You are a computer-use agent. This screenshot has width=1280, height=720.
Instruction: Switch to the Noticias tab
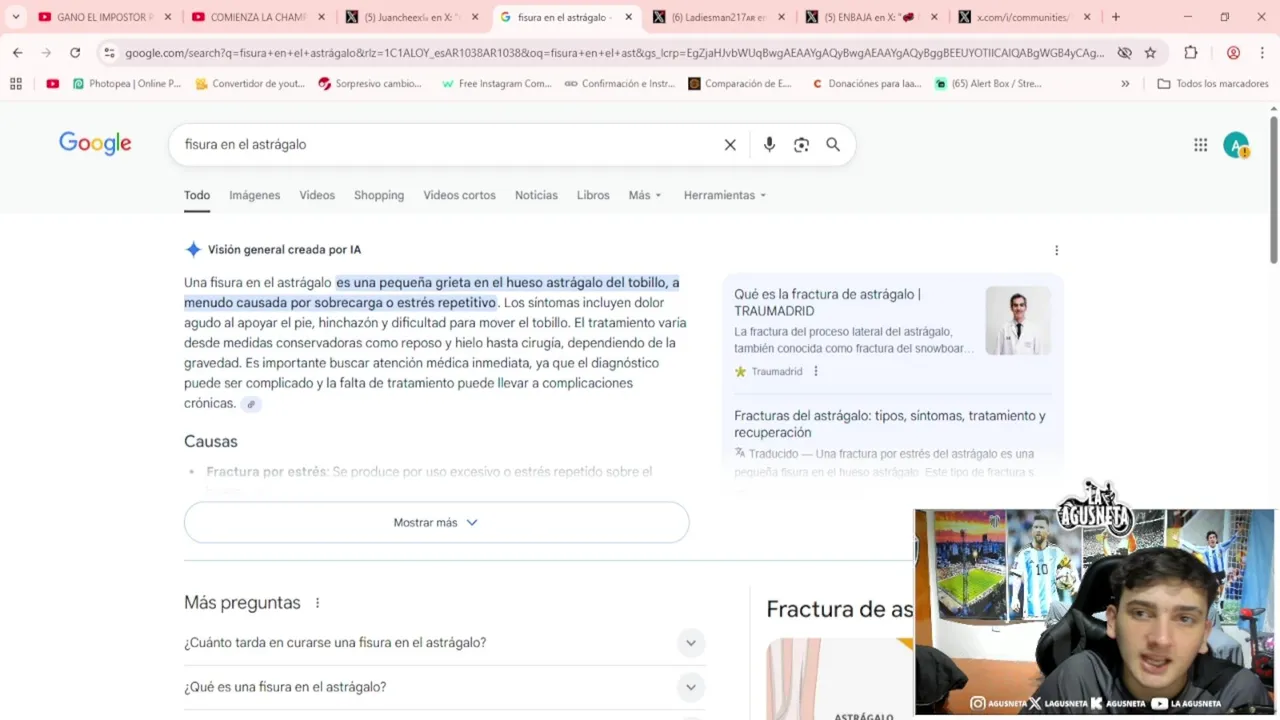536,195
